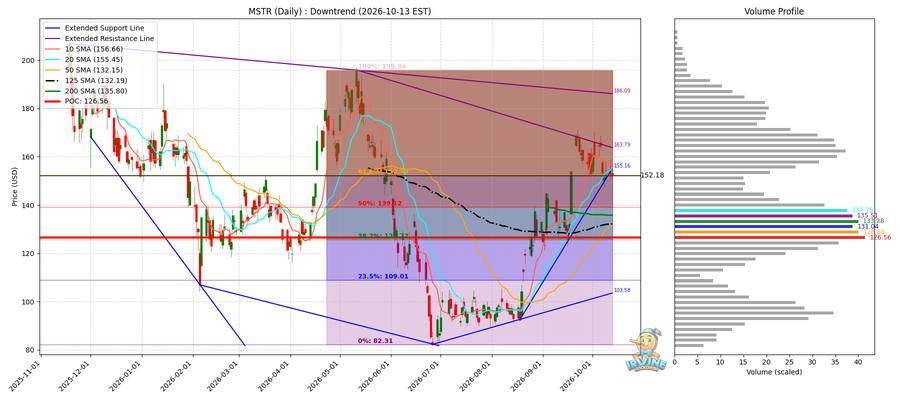The height and width of the screenshot is (400, 900).
Task: Click the '120' price axis tick
Action: [x=30, y=253]
